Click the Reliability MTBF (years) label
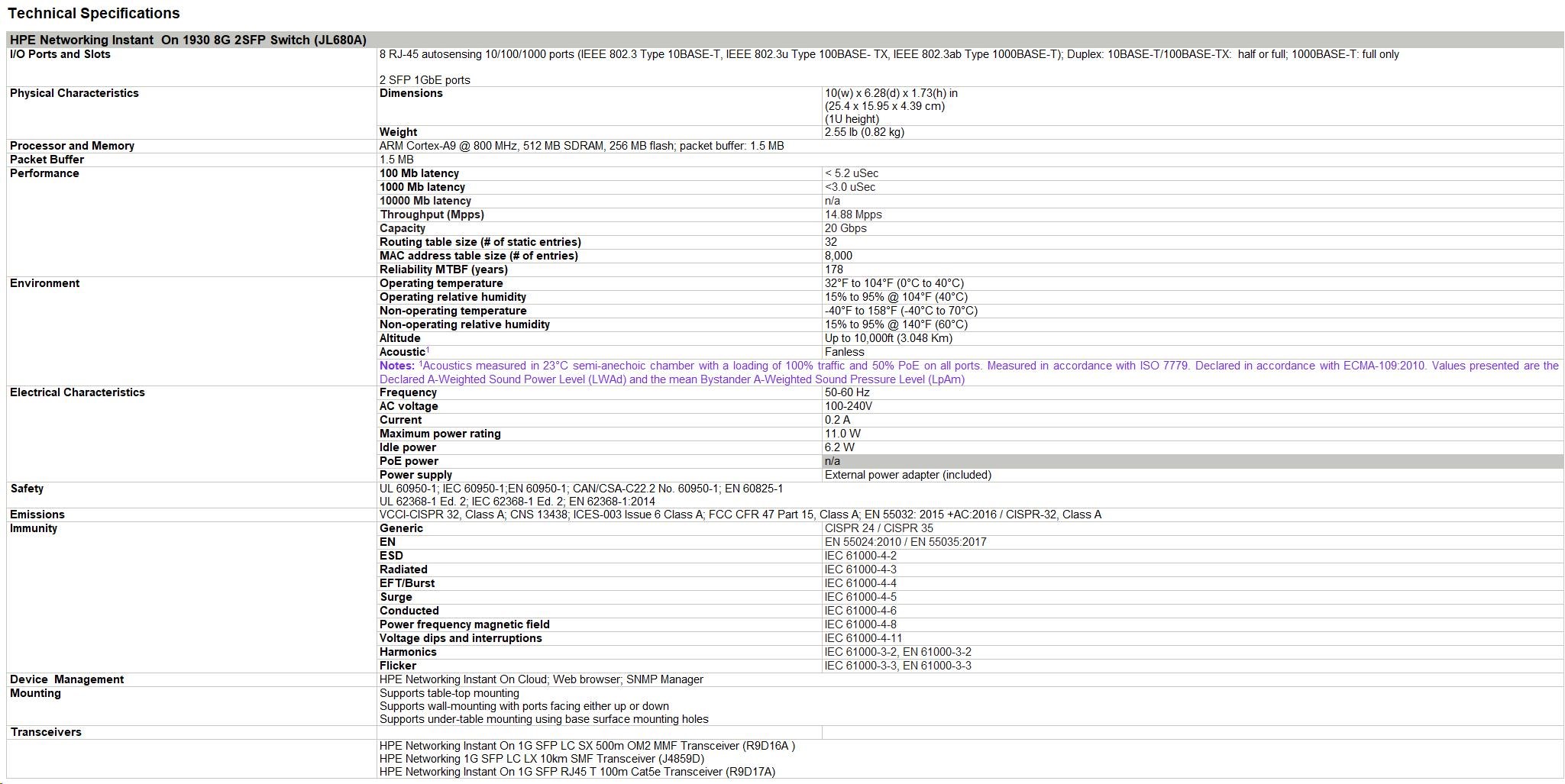The height and width of the screenshot is (784, 1565). (443, 269)
